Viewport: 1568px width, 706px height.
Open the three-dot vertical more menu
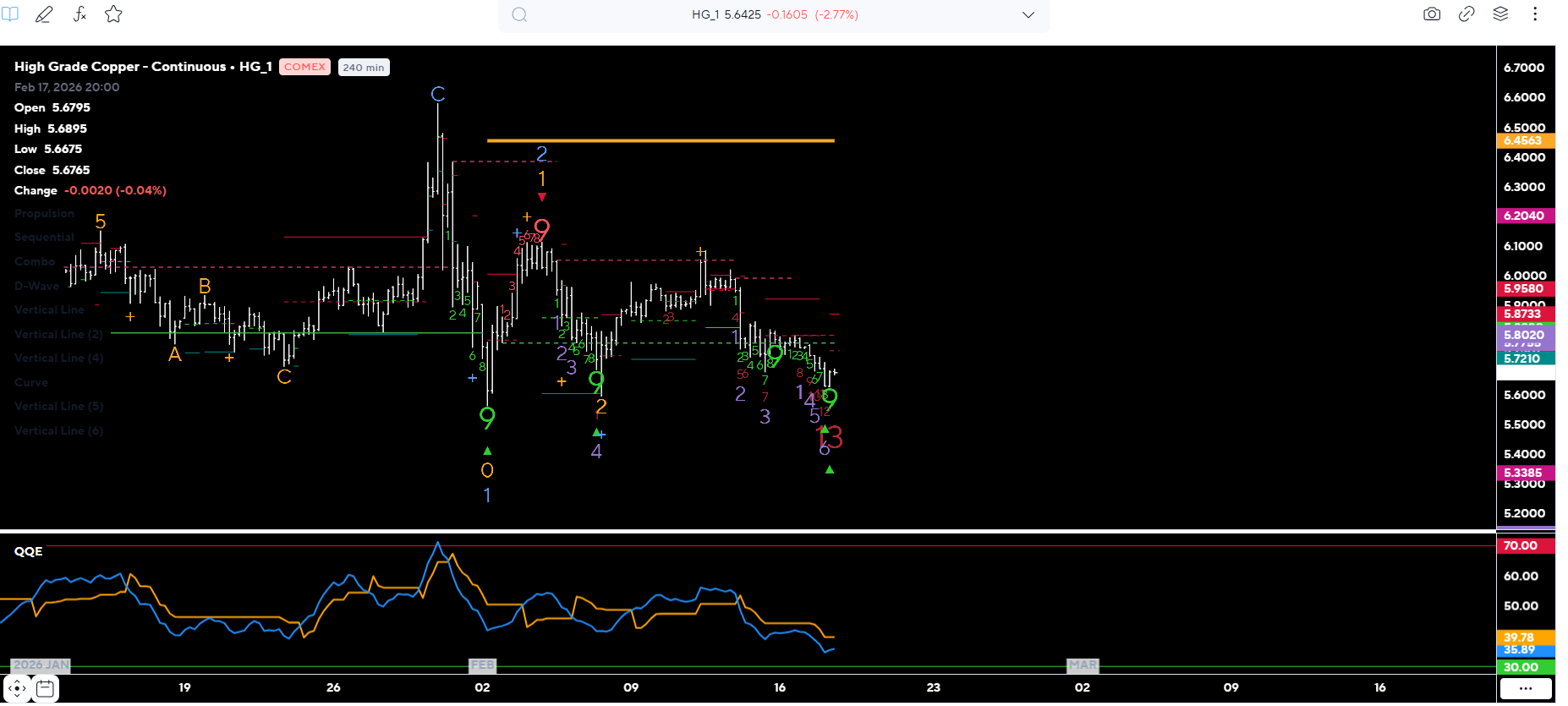coord(1535,14)
